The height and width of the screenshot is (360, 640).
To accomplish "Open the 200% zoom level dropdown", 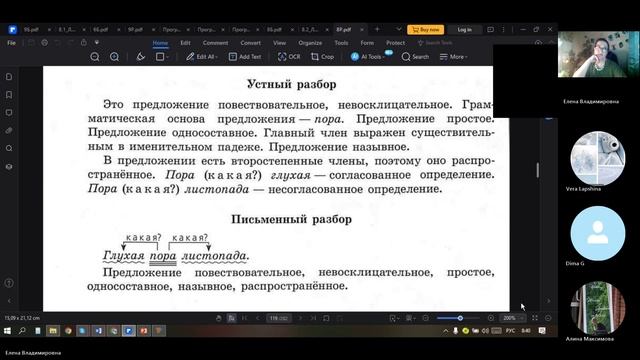I will tap(513, 318).
